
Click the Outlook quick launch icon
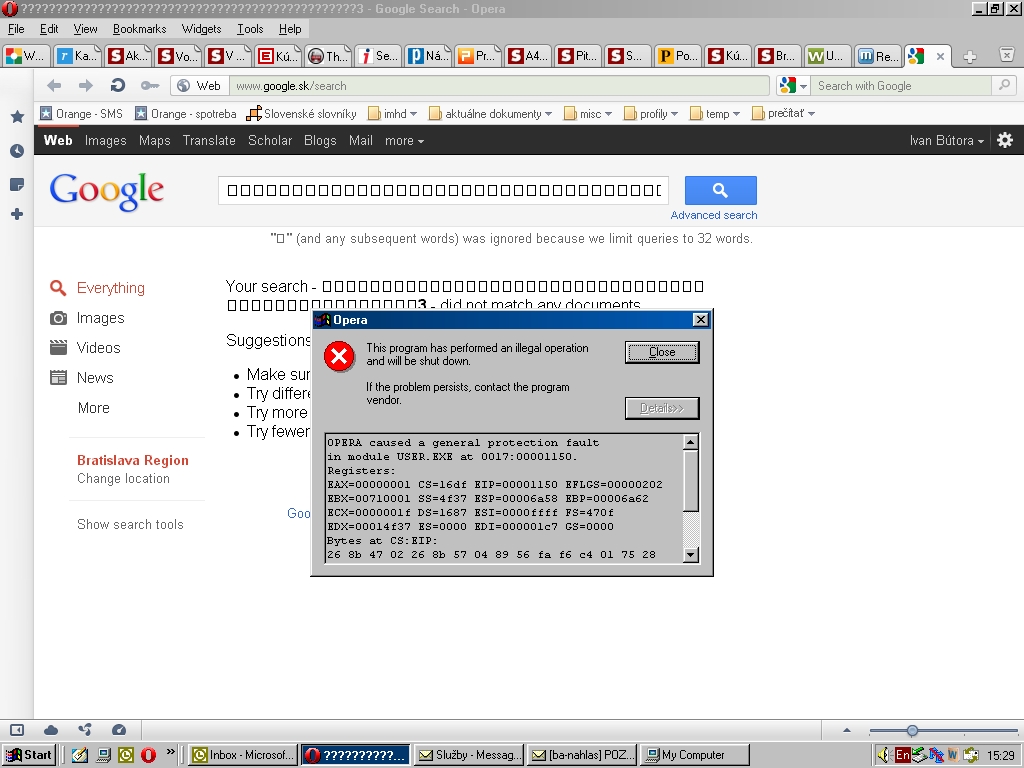[x=125, y=755]
